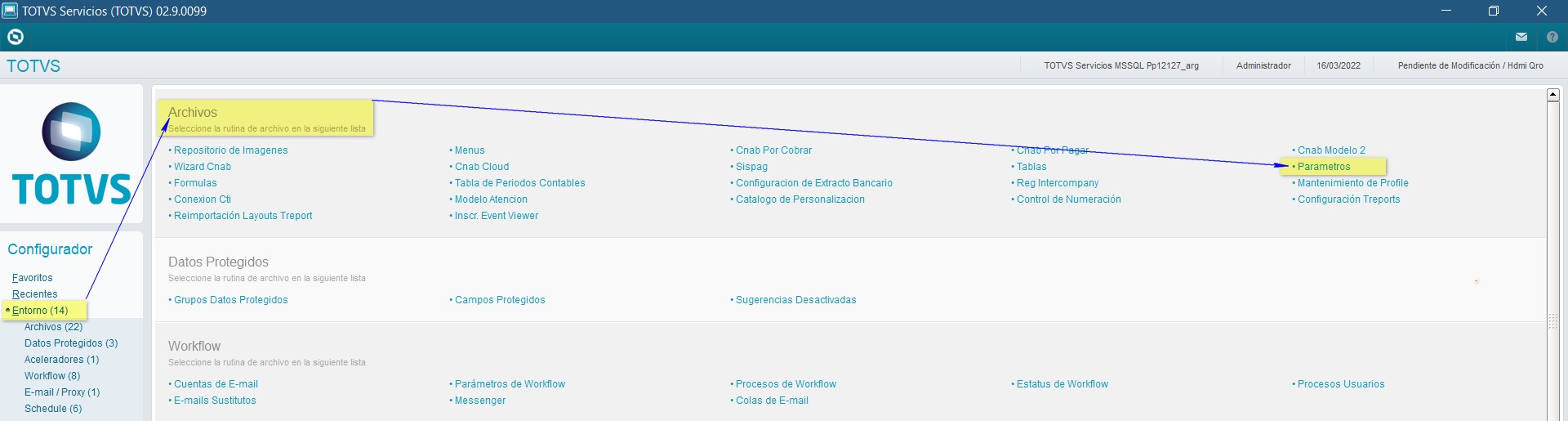Click the window app icon in title bar
The height and width of the screenshot is (421, 1568).
tap(10, 11)
